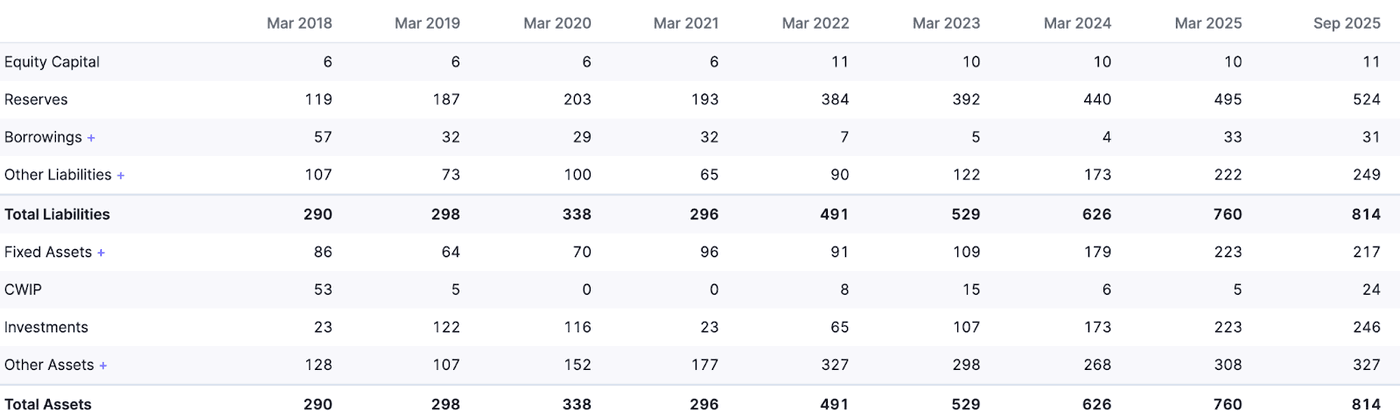
Task: Select the Total Liabilities row label
Action: (57, 214)
